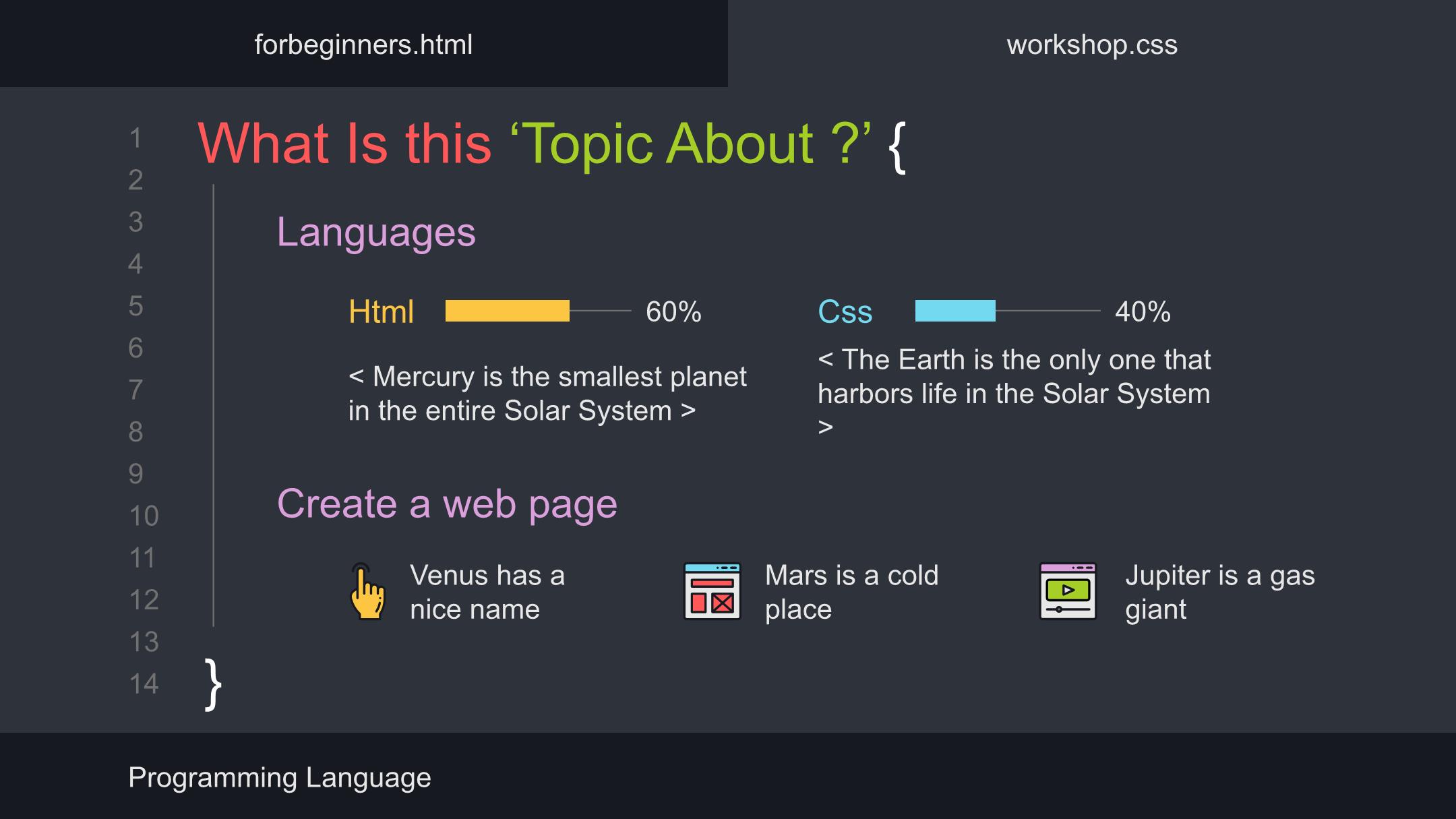Select the 60% percentage value
The image size is (1456, 819).
point(673,312)
